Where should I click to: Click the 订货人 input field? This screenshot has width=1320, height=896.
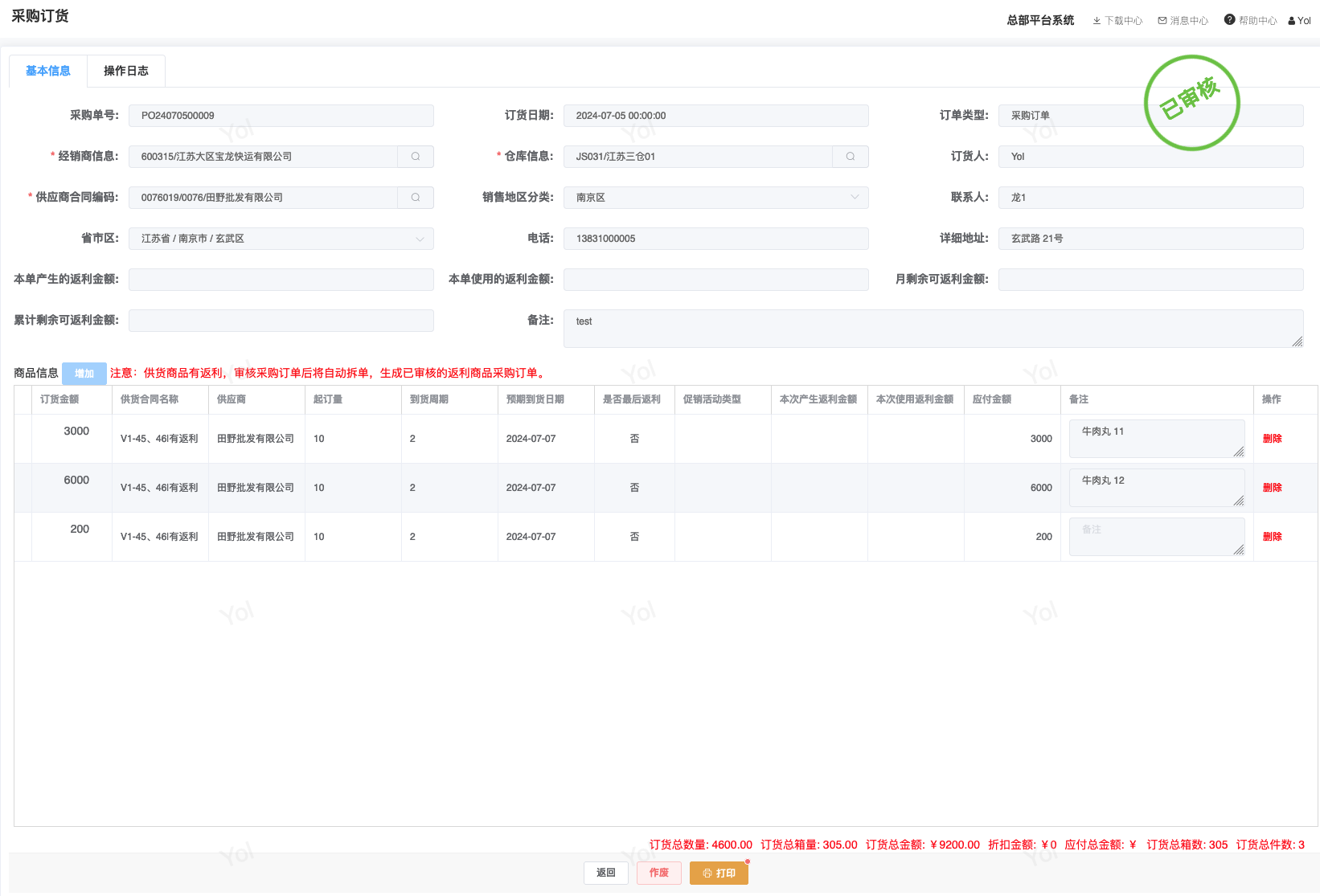1150,157
